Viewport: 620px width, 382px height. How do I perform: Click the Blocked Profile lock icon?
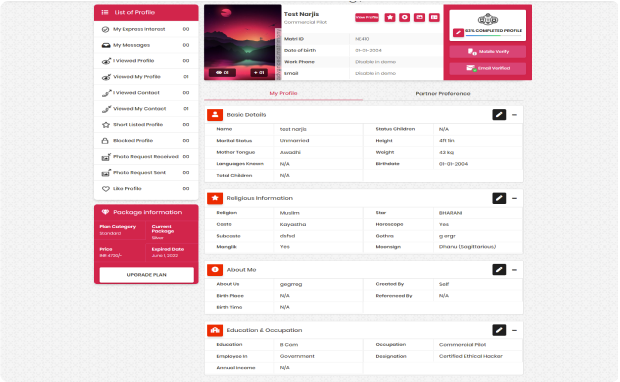tap(105, 141)
